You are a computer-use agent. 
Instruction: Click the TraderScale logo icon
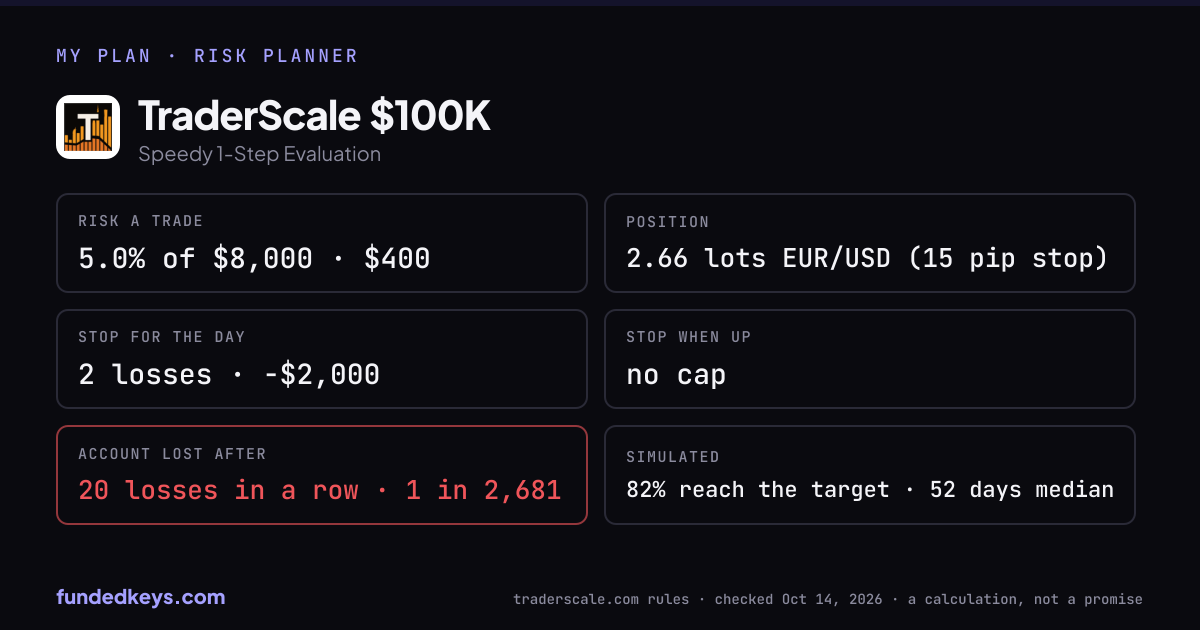coord(88,127)
